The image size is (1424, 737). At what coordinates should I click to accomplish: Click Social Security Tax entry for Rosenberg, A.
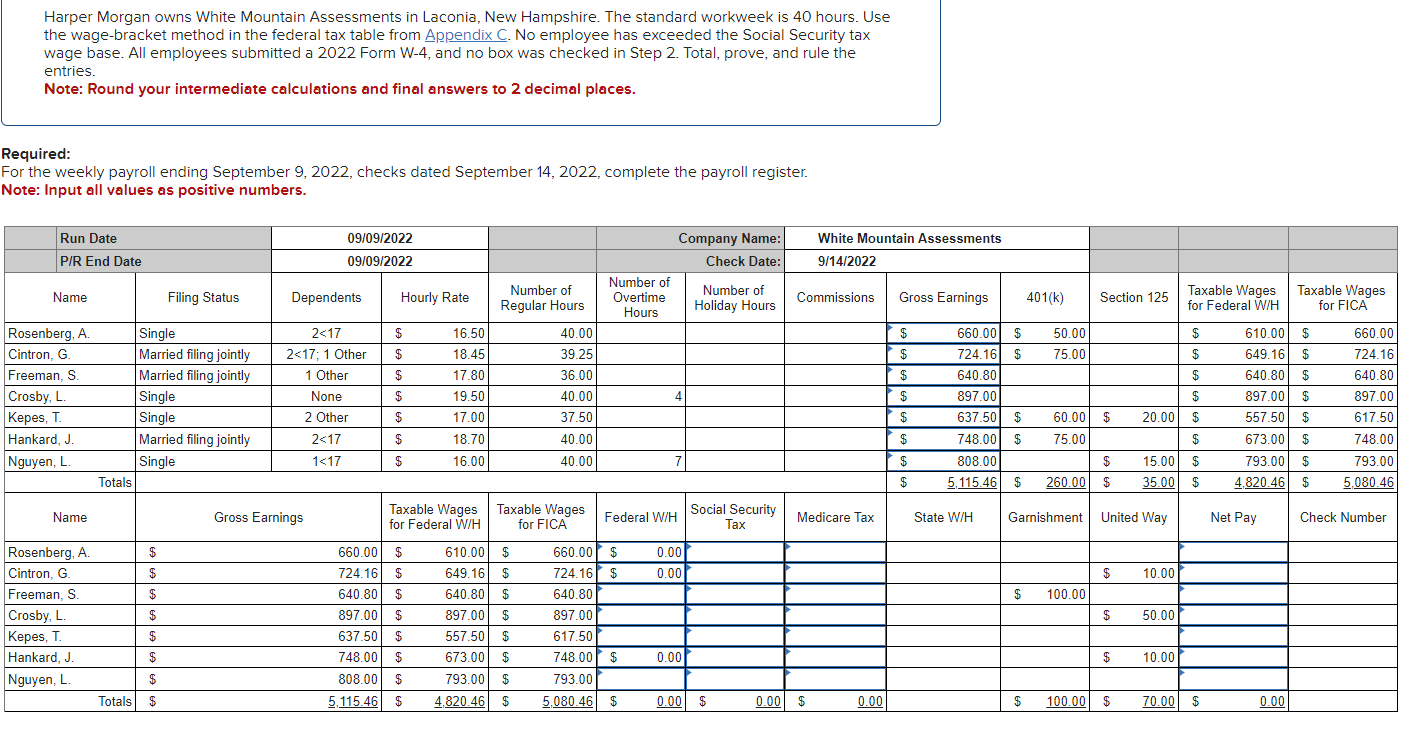[733, 552]
